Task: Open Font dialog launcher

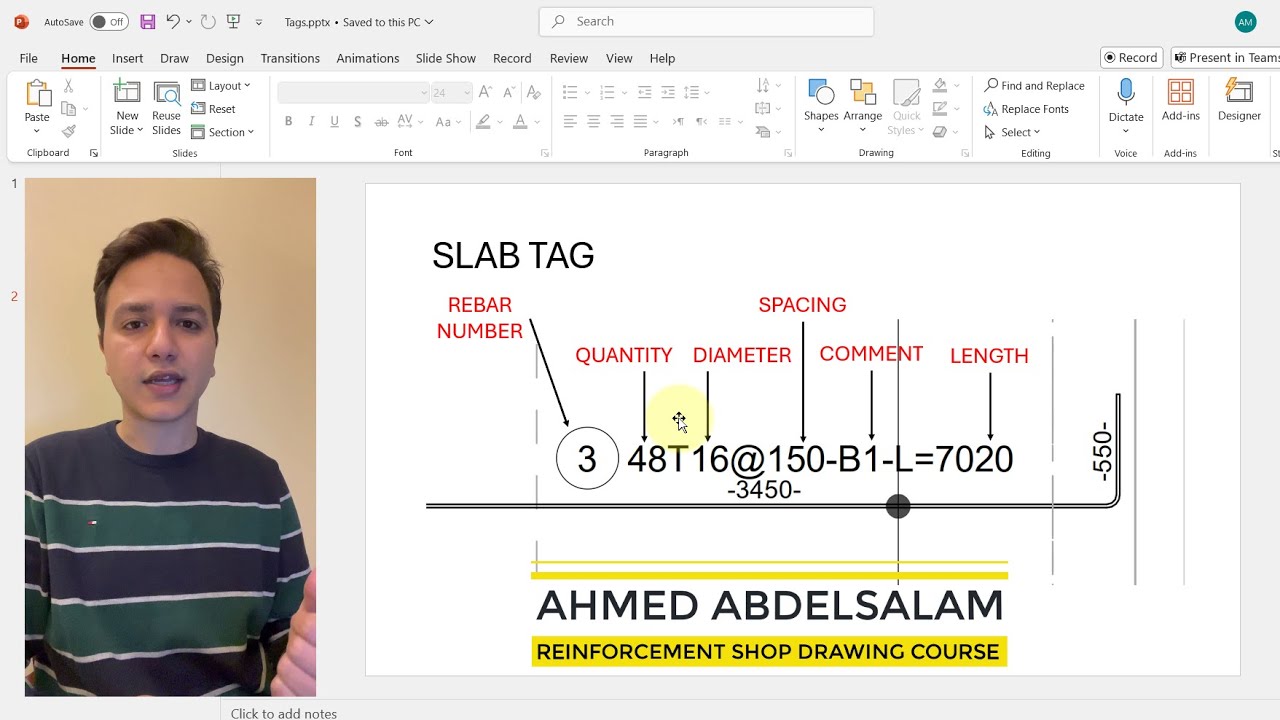Action: tap(545, 153)
